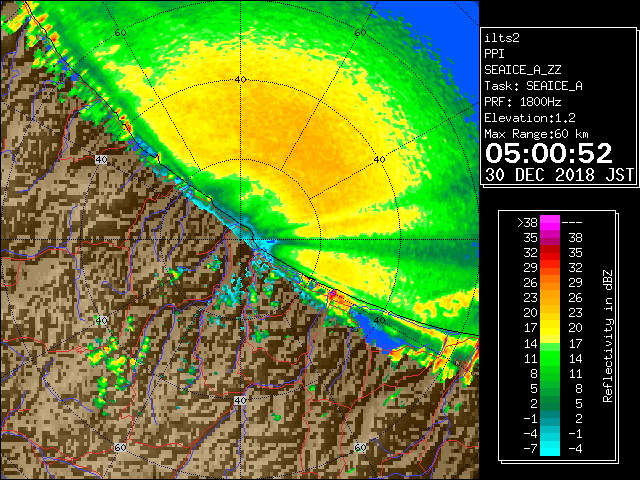Select the 'Elevation:1.2' text

pos(530,118)
